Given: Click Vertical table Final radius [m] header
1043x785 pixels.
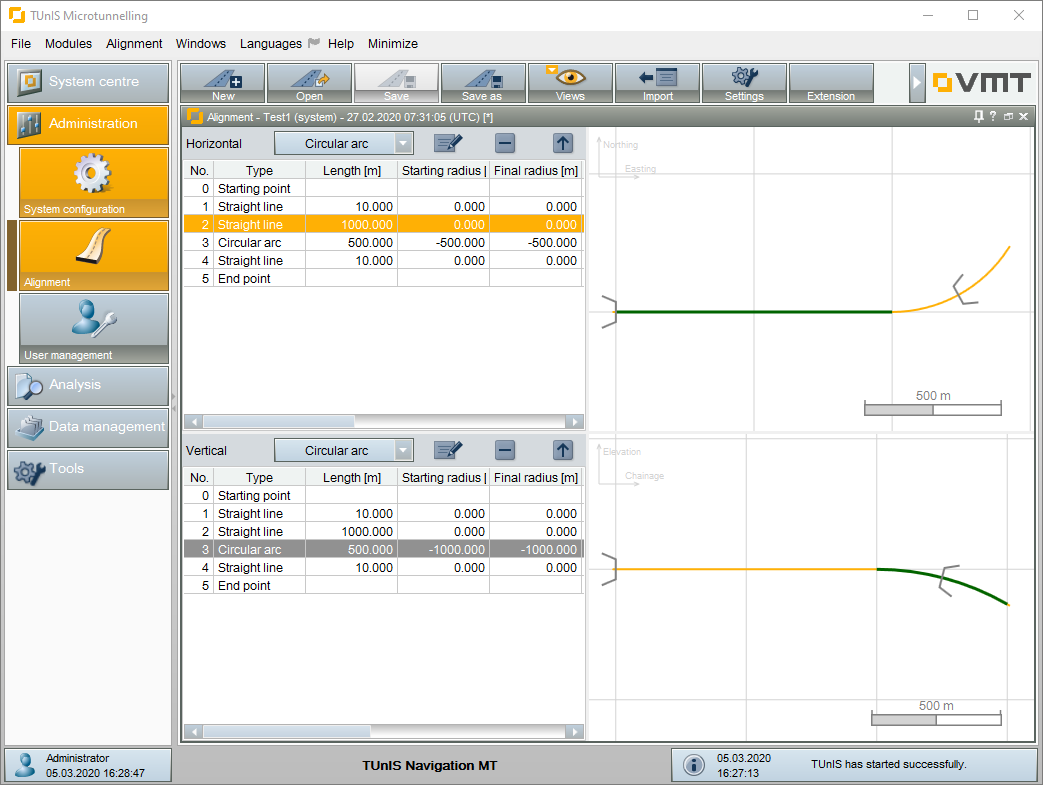Looking at the screenshot, I should 536,478.
